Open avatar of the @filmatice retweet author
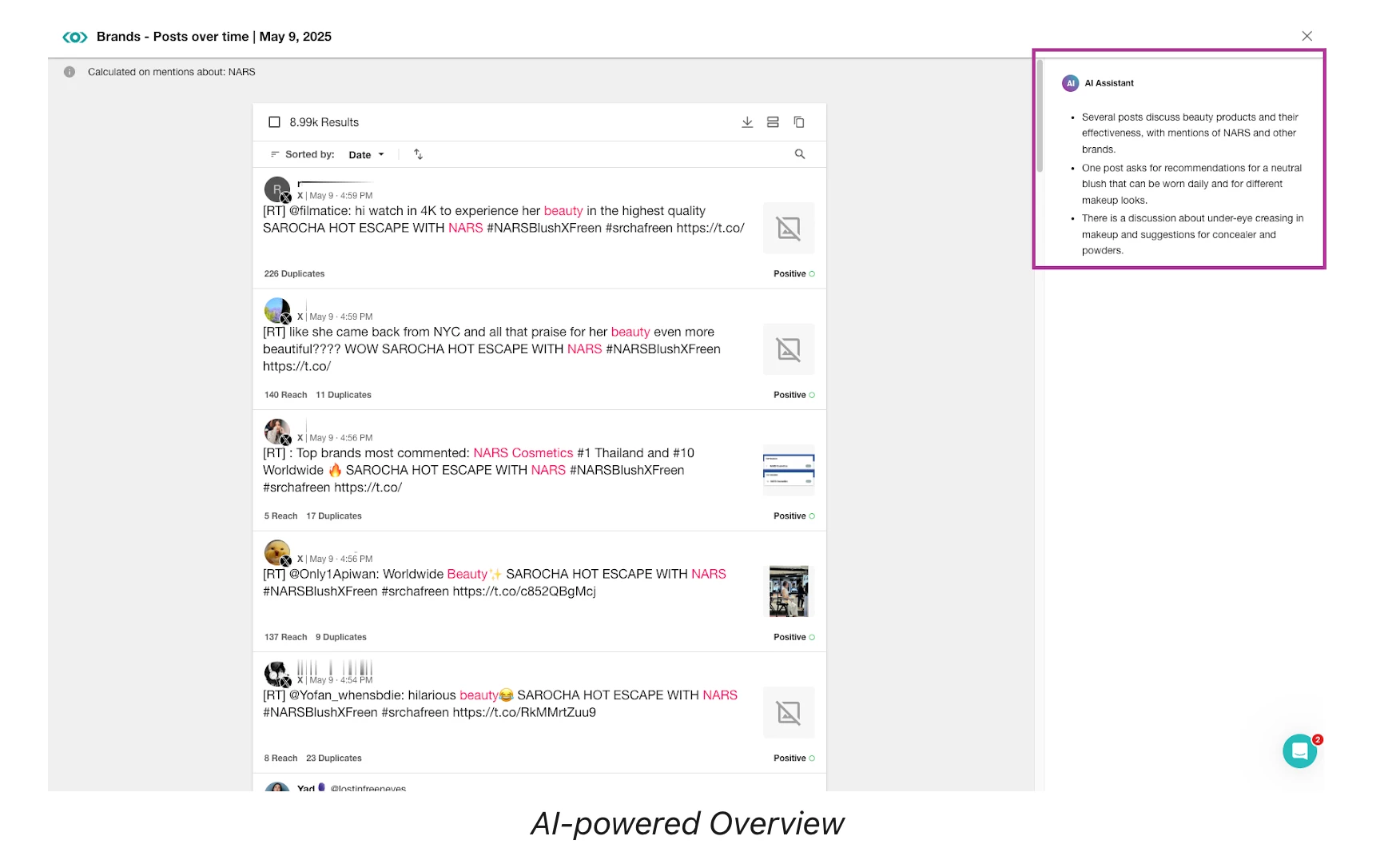The height and width of the screenshot is (860, 1400). [277, 189]
